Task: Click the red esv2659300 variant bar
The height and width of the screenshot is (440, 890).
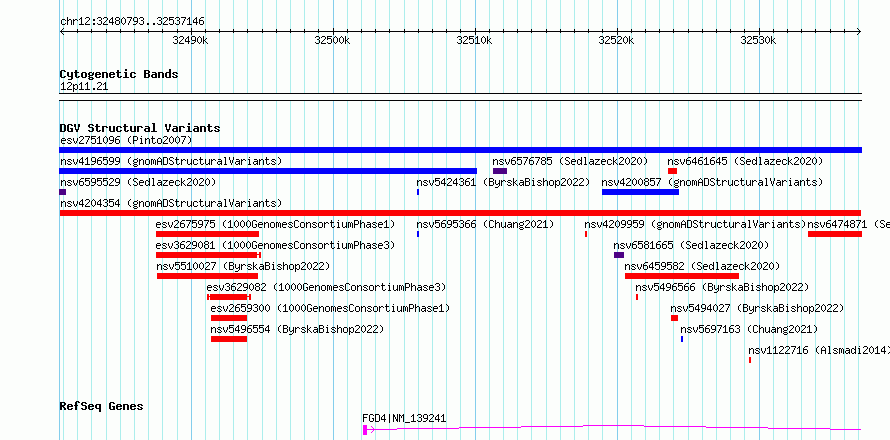Action: pos(229,318)
